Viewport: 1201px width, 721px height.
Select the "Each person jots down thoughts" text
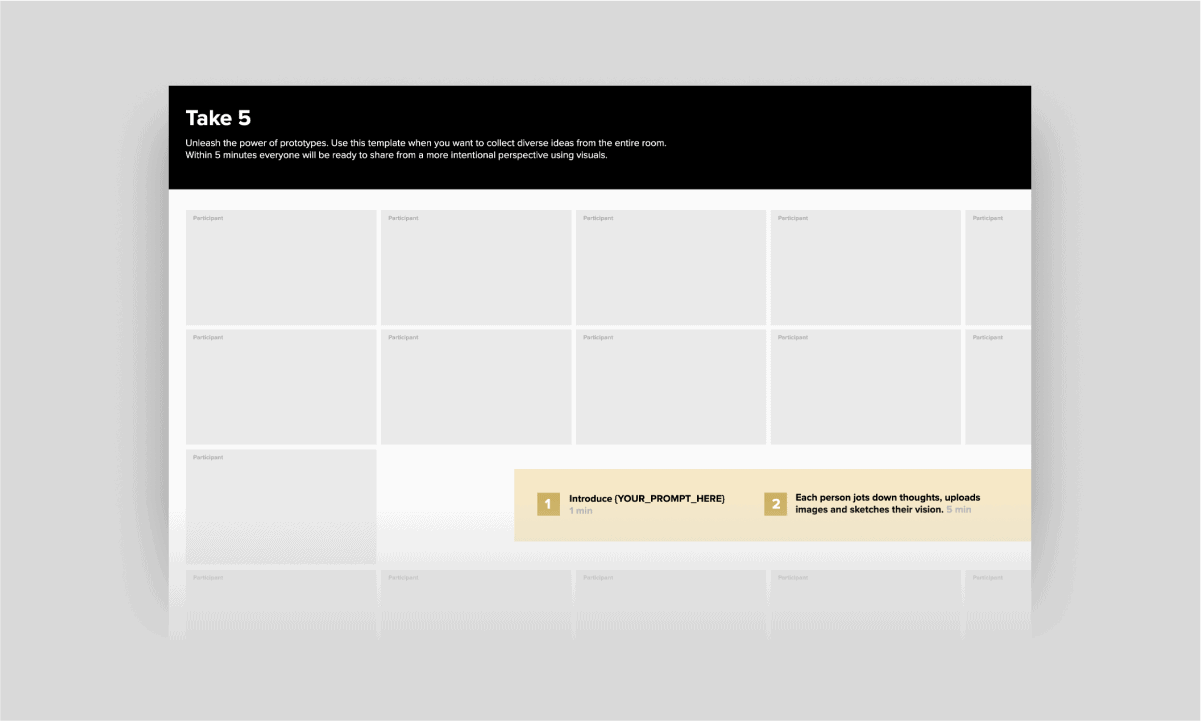(887, 498)
